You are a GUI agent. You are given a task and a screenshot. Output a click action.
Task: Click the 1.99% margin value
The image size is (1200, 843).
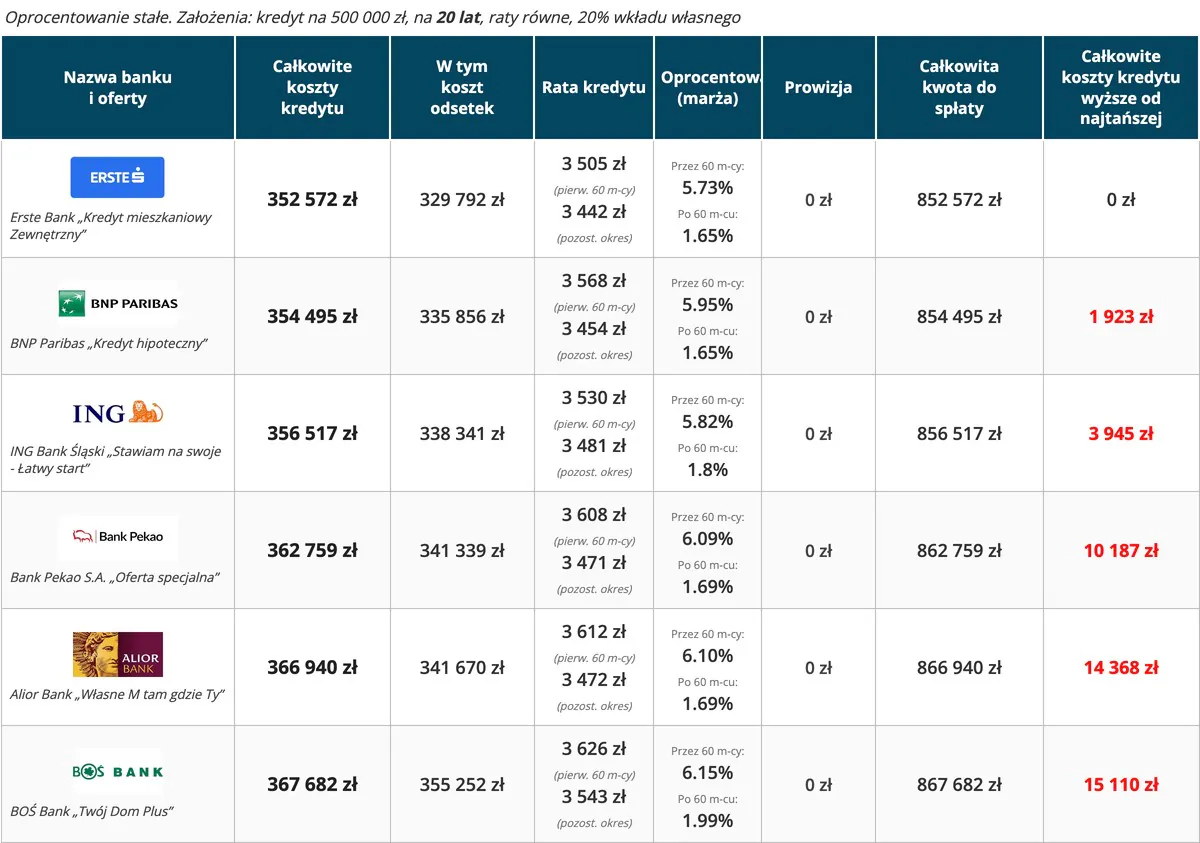708,820
